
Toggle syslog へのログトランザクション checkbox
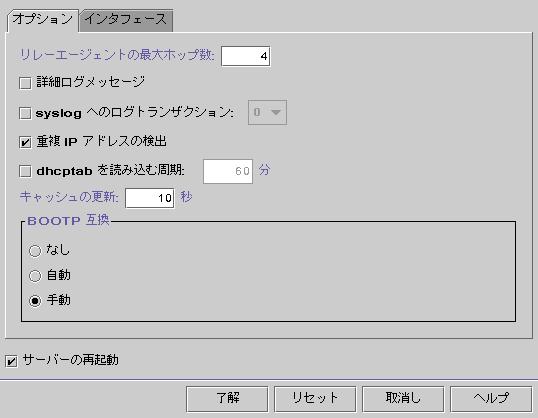(x=25, y=113)
